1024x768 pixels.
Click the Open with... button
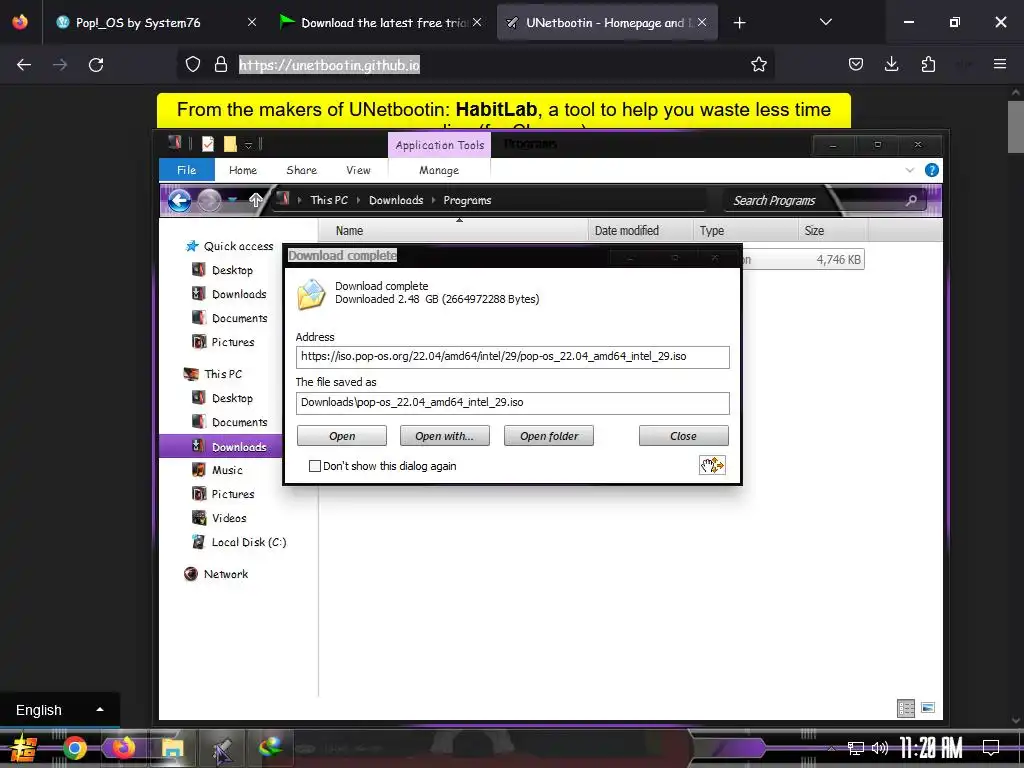444,436
